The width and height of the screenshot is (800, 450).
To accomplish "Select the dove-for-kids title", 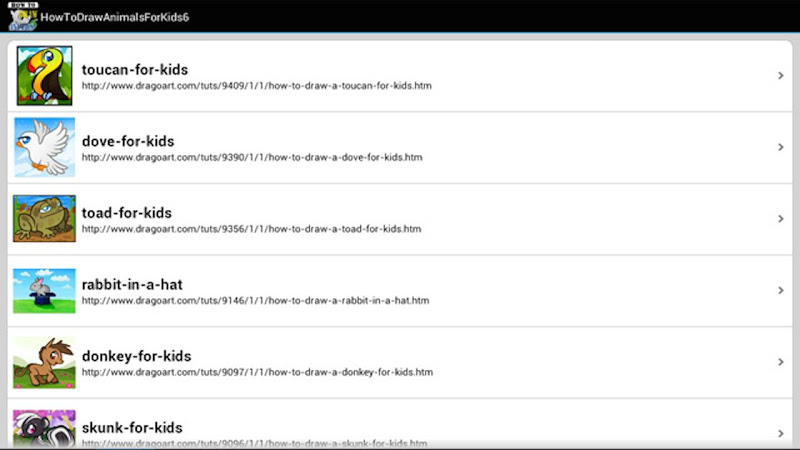I will click(128, 141).
